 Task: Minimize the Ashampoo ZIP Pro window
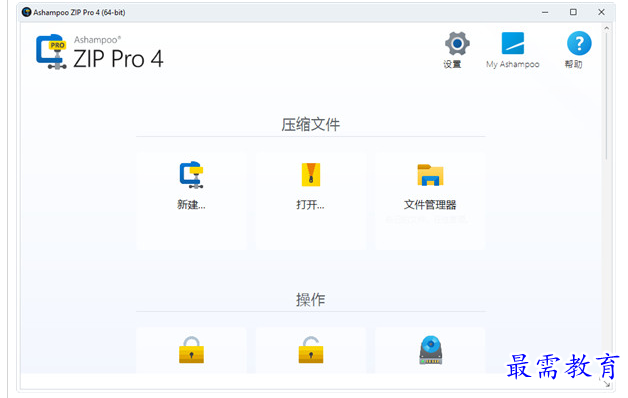(545, 12)
